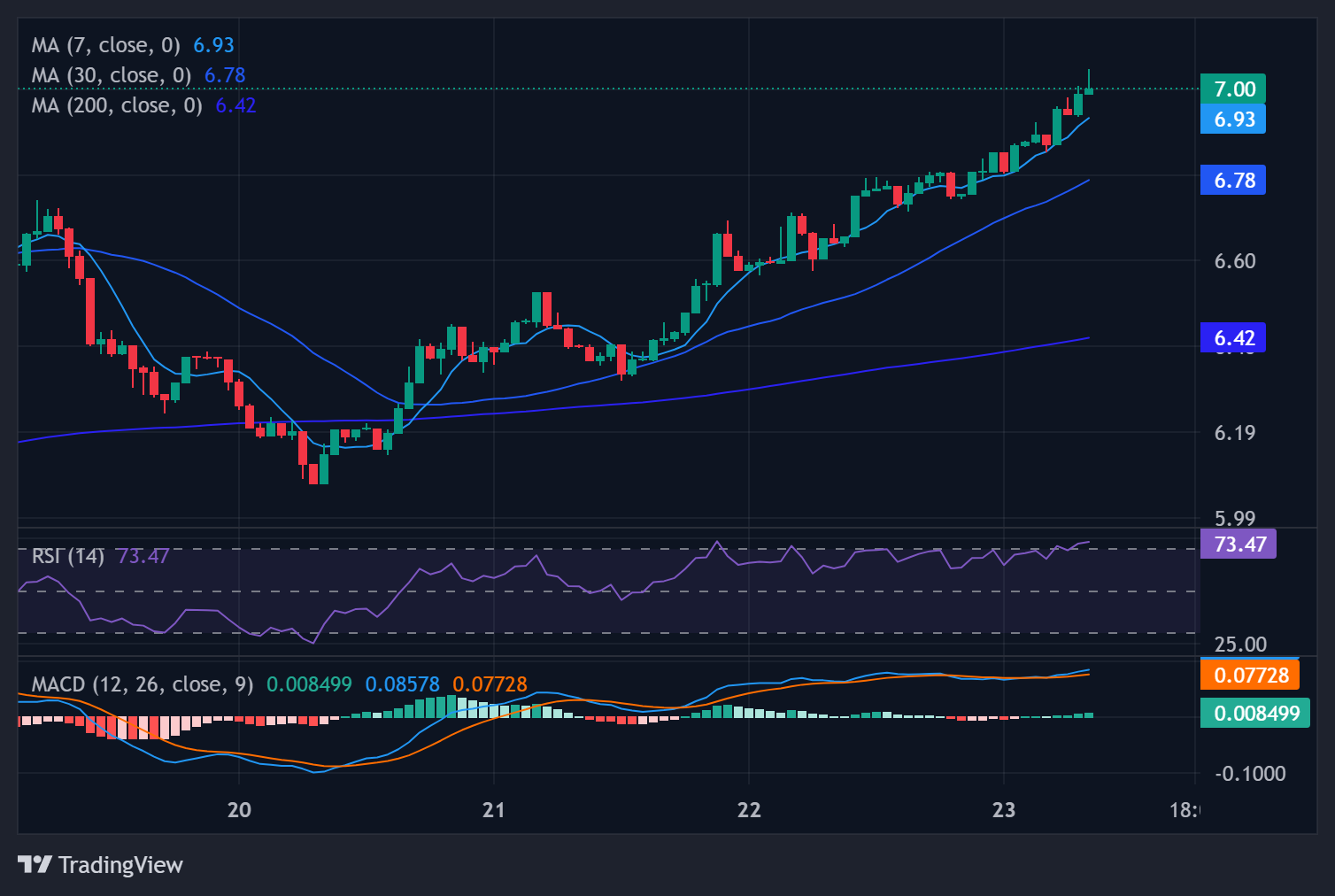Select date 21 on the time axis
Screen dimensions: 1335x896
tap(493, 810)
